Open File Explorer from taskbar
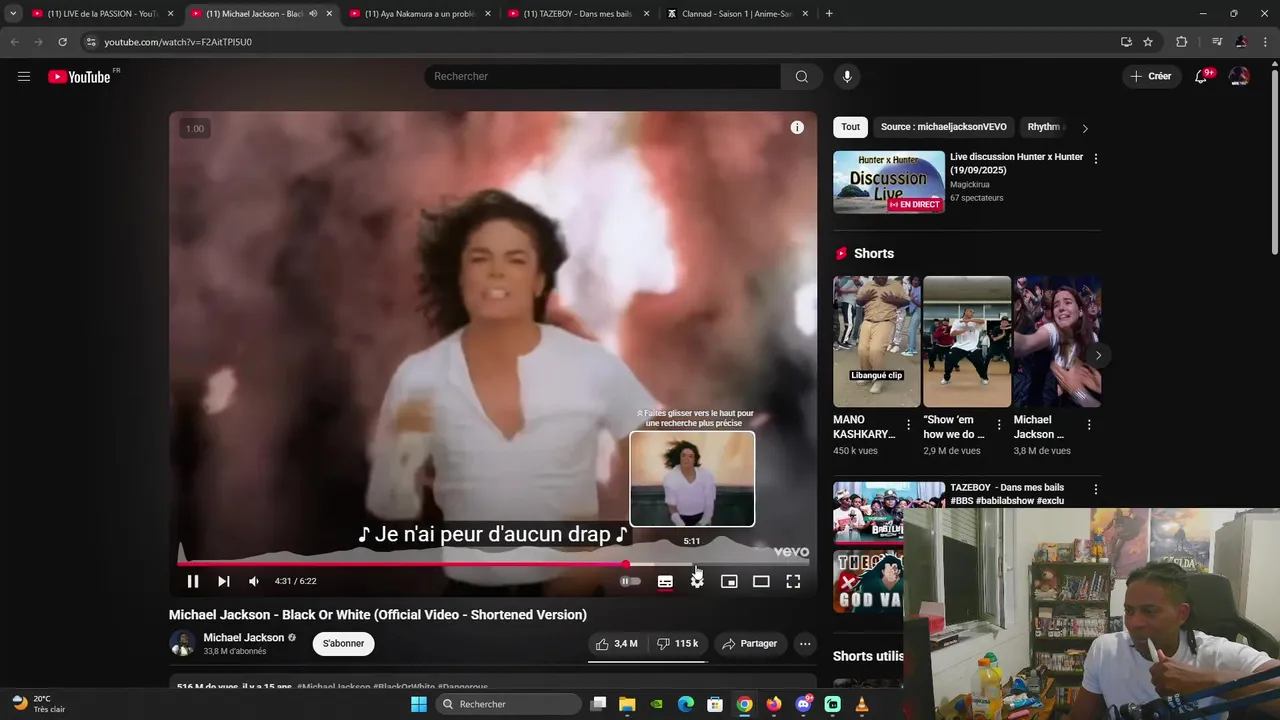 coord(627,704)
